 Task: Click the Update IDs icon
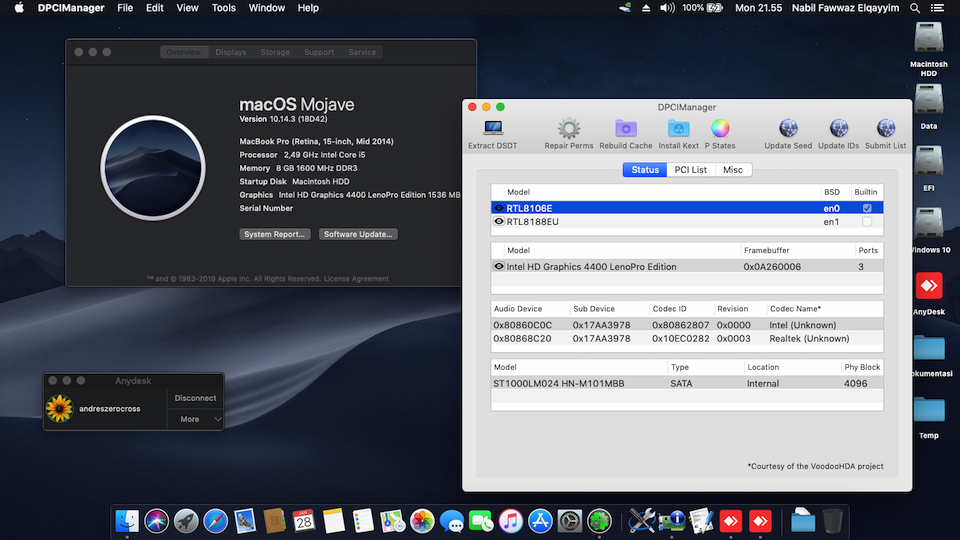coord(838,129)
